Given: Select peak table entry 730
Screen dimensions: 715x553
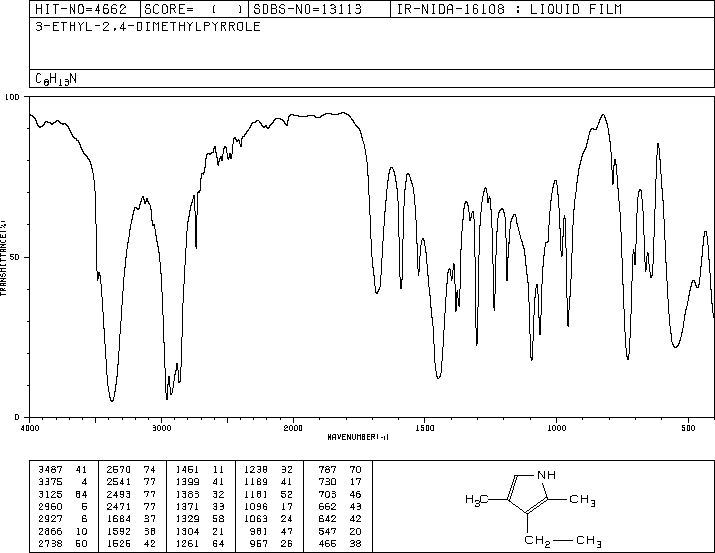Looking at the screenshot, I should (x=328, y=481).
